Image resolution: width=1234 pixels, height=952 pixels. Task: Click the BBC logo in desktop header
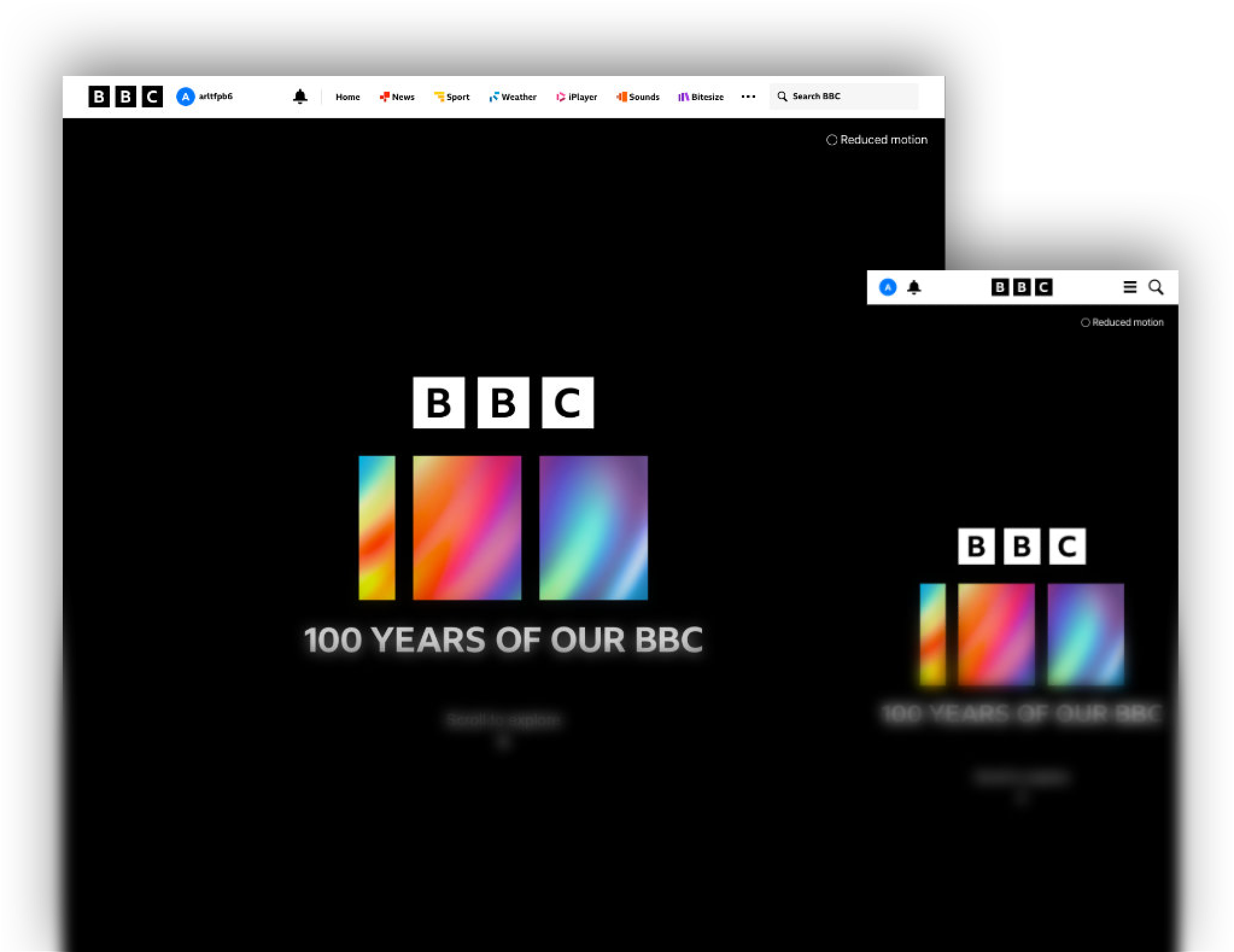click(x=125, y=97)
